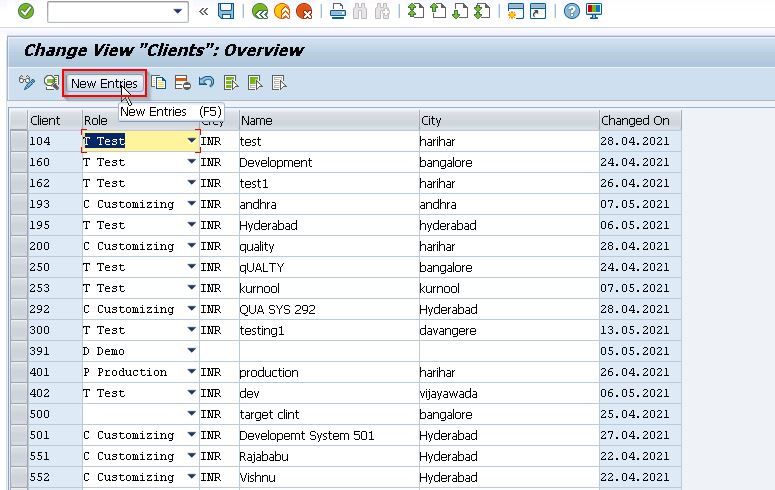Open Role dropdown for client 250
Image resolution: width=775 pixels, height=490 pixels.
tap(192, 267)
